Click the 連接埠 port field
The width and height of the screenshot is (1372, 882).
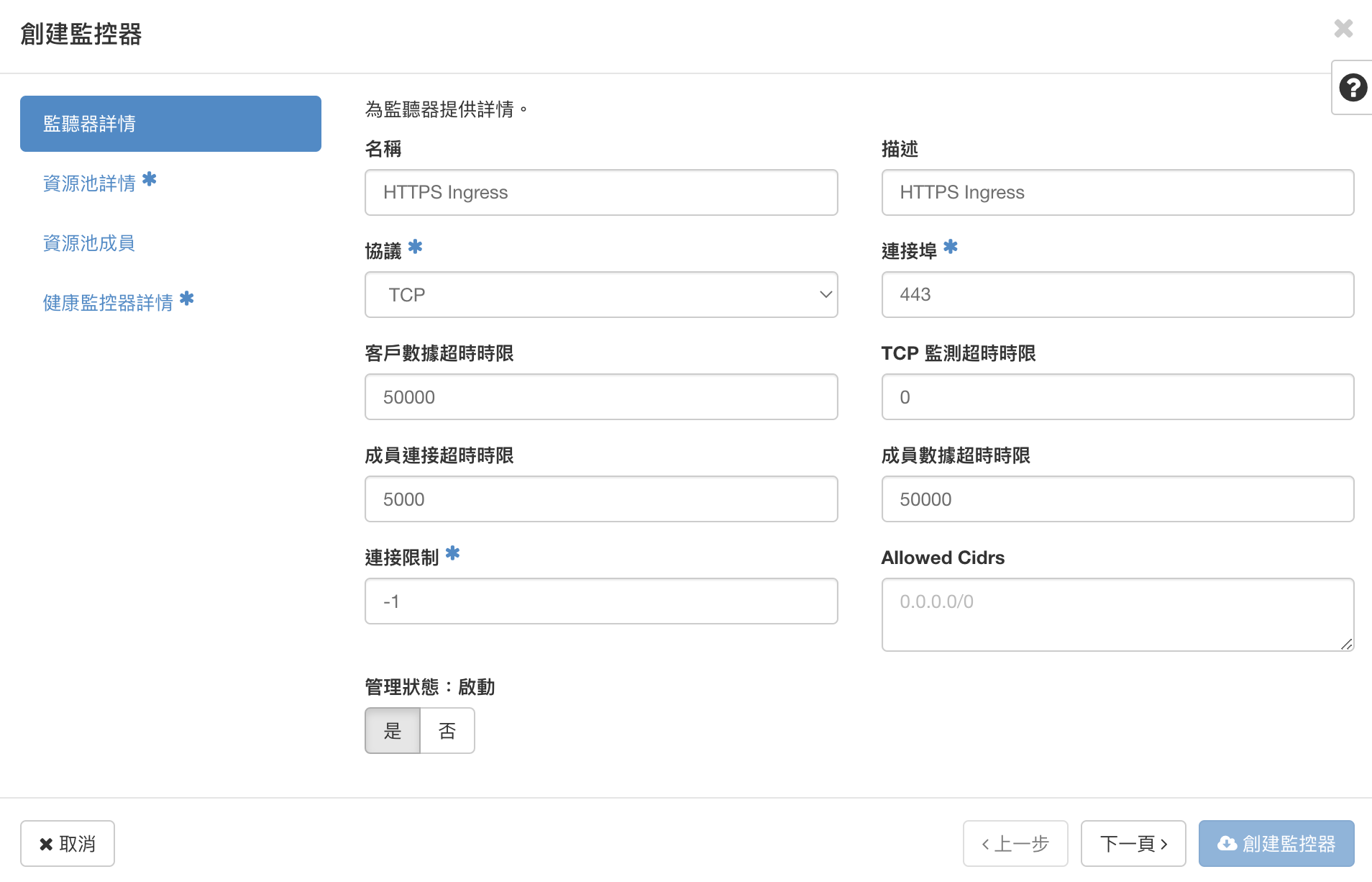(1117, 295)
